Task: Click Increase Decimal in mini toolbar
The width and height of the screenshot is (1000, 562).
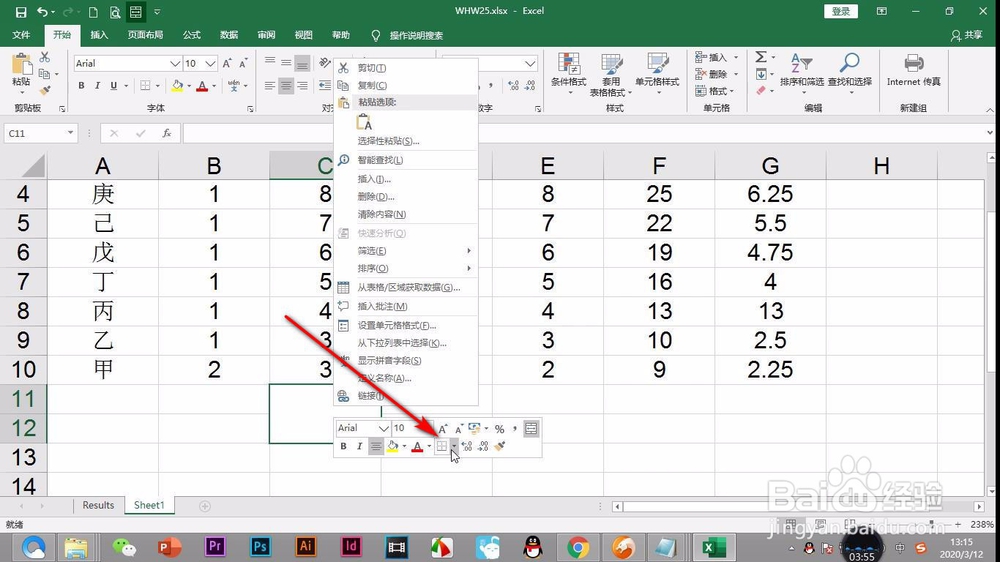Action: tap(467, 447)
